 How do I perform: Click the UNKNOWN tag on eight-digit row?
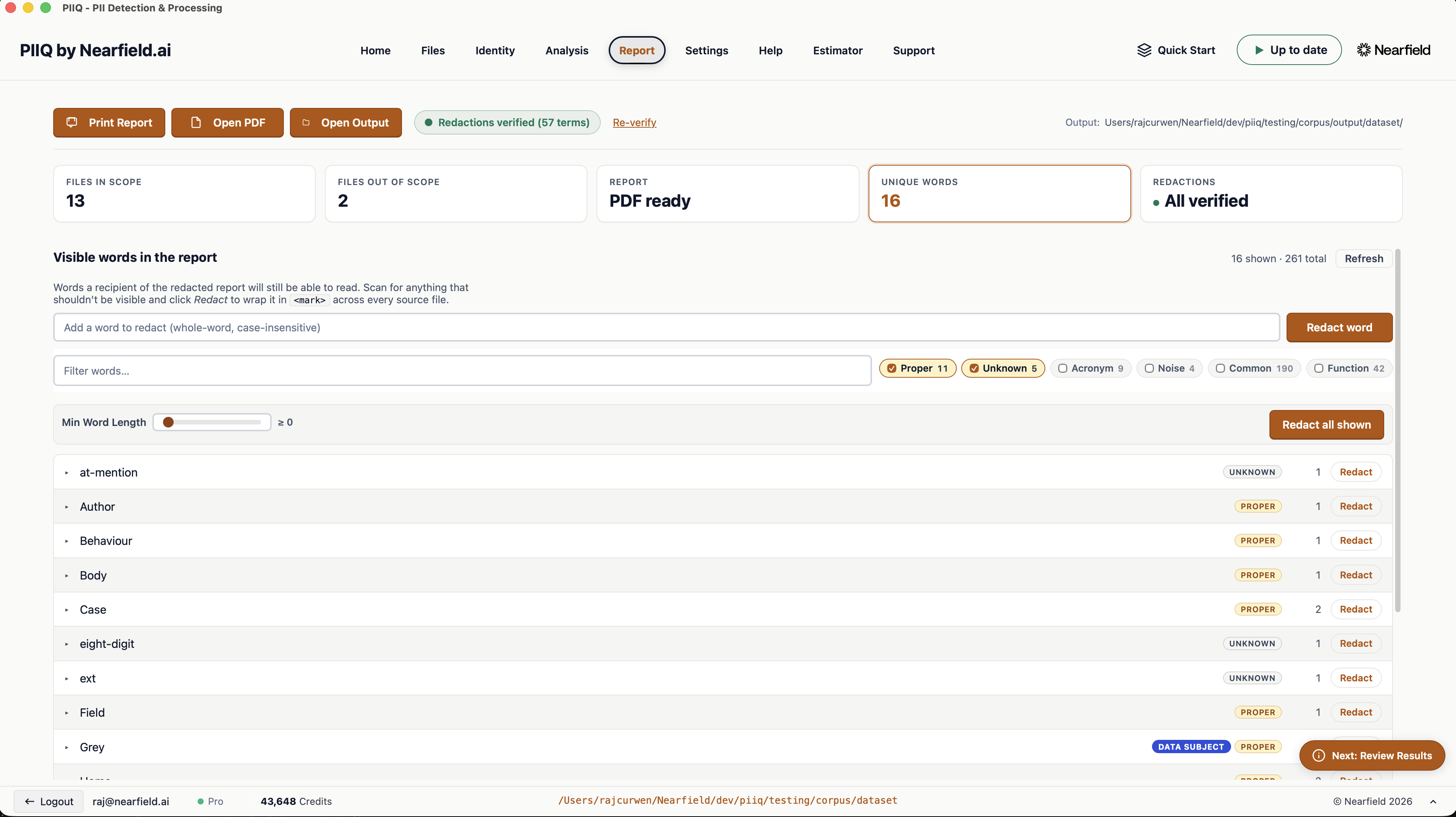pos(1252,643)
